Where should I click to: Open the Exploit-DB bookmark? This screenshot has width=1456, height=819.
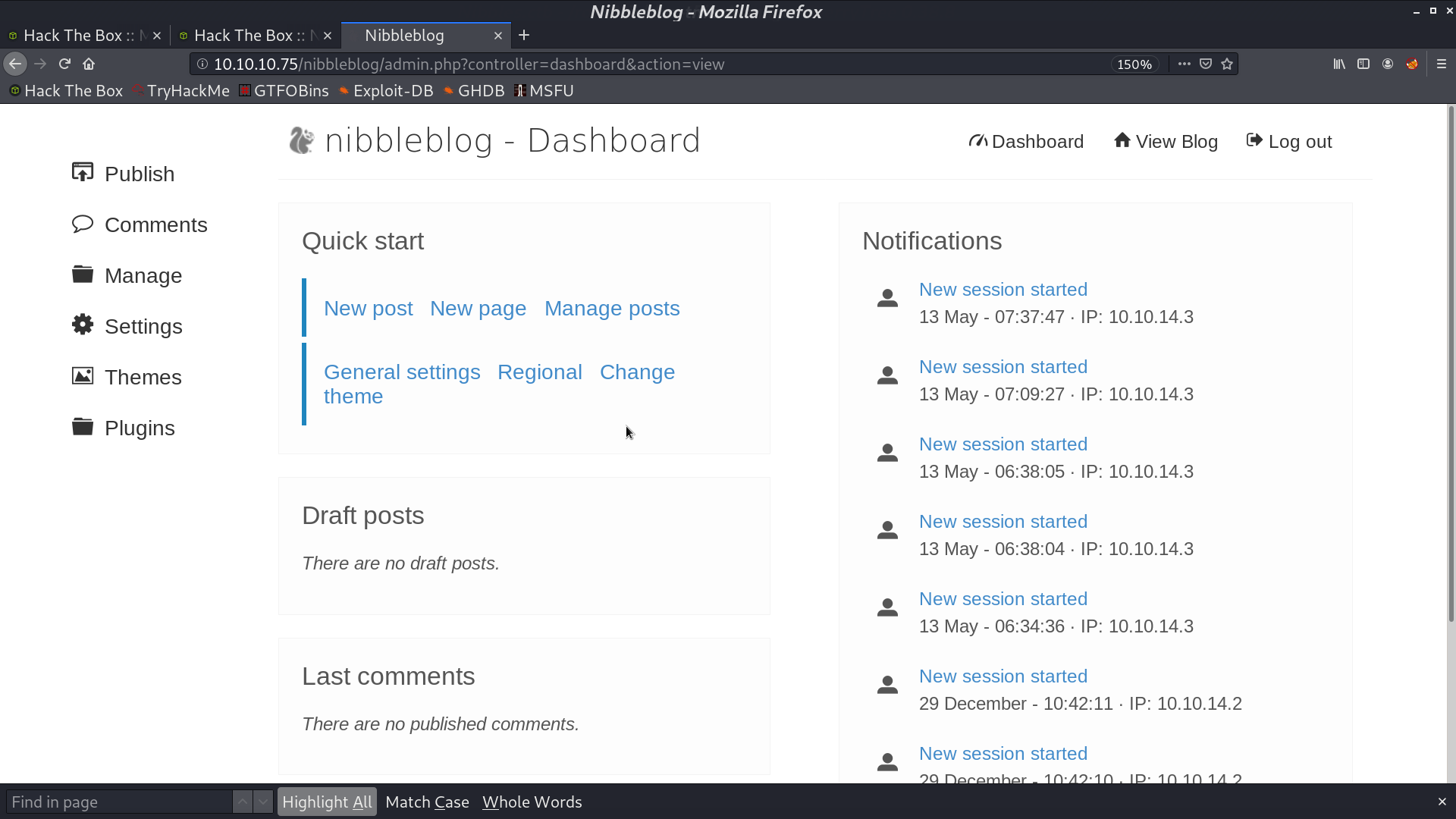386,91
